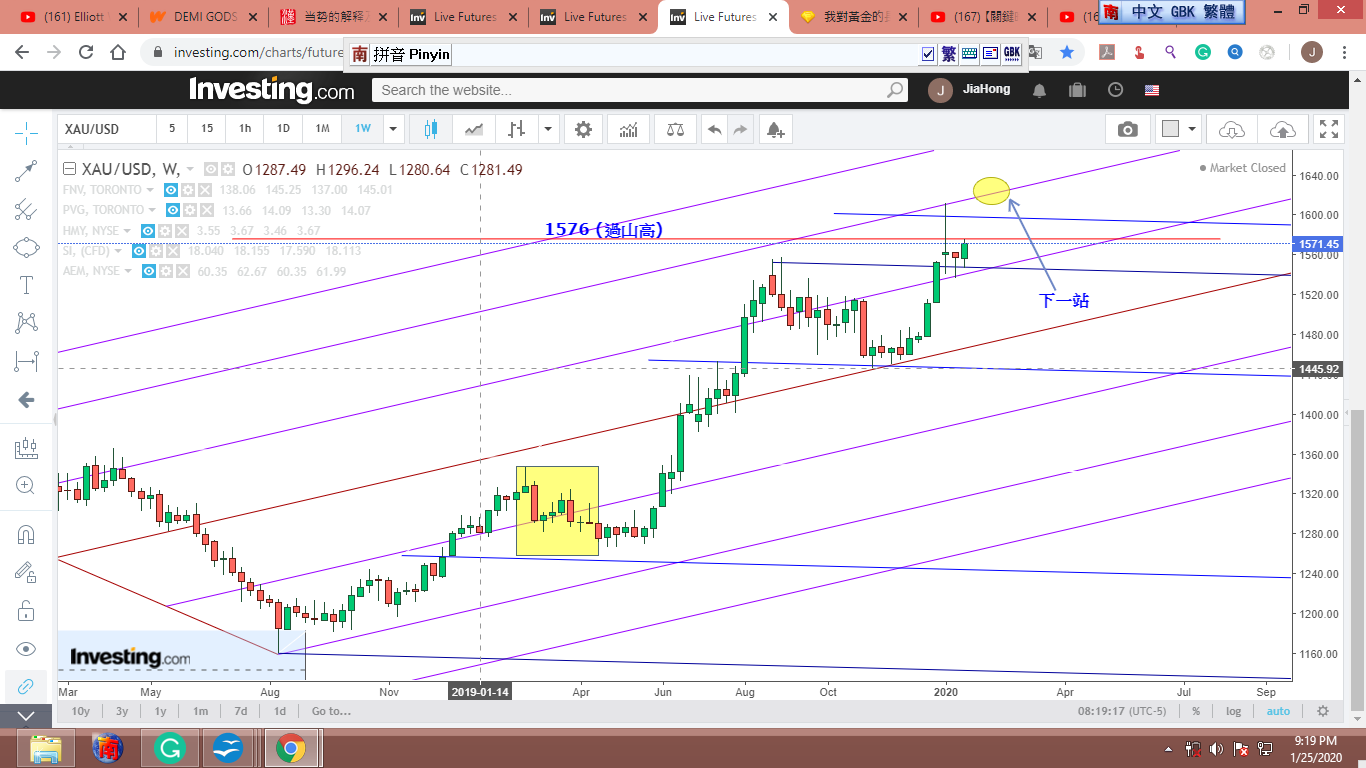Open the bar style dropdown arrow
Viewport: 1366px width, 768px height.
pos(548,129)
